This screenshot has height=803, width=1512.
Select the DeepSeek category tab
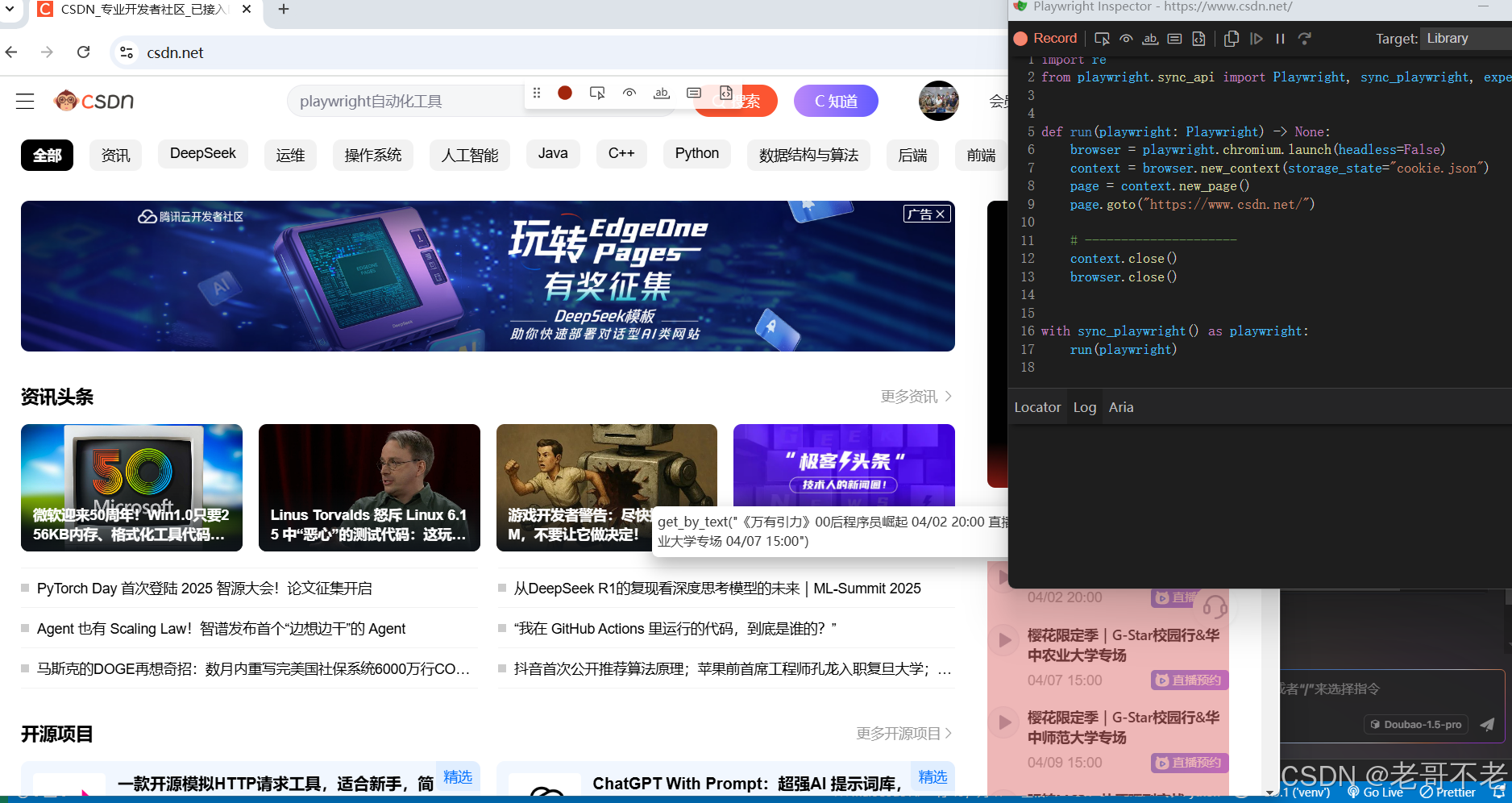pyautogui.click(x=203, y=153)
